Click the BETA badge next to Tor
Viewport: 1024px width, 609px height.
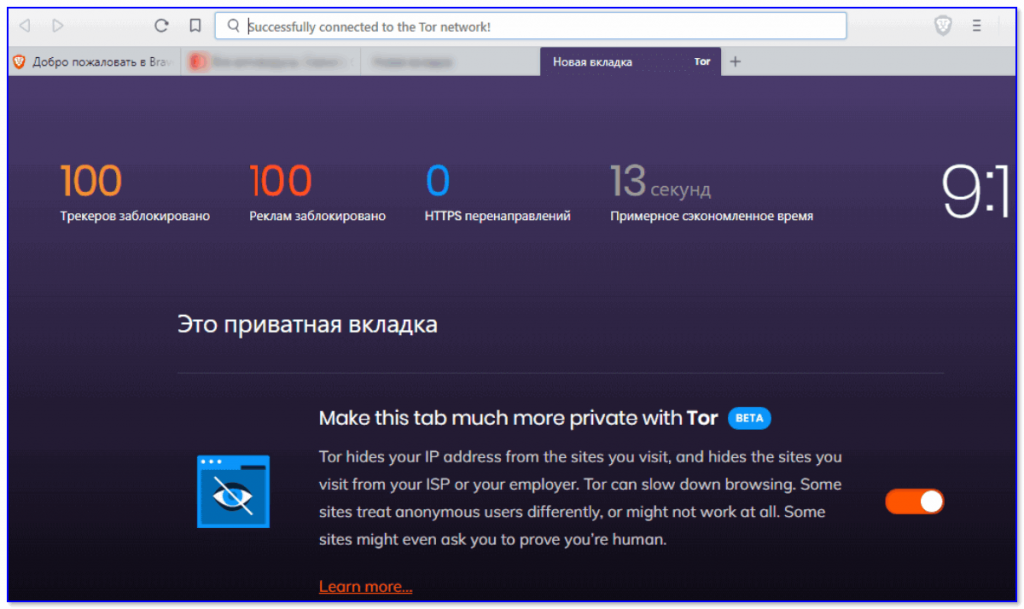click(749, 418)
